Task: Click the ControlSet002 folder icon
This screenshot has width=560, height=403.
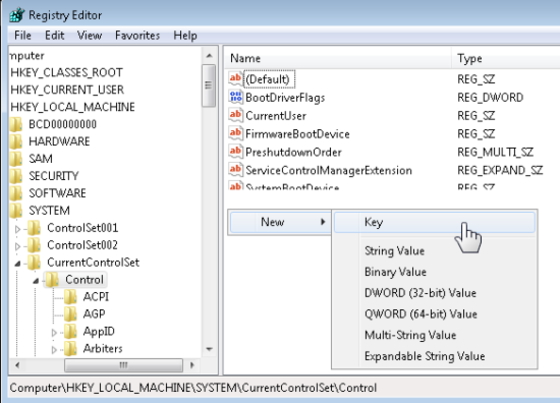Action: 34,245
